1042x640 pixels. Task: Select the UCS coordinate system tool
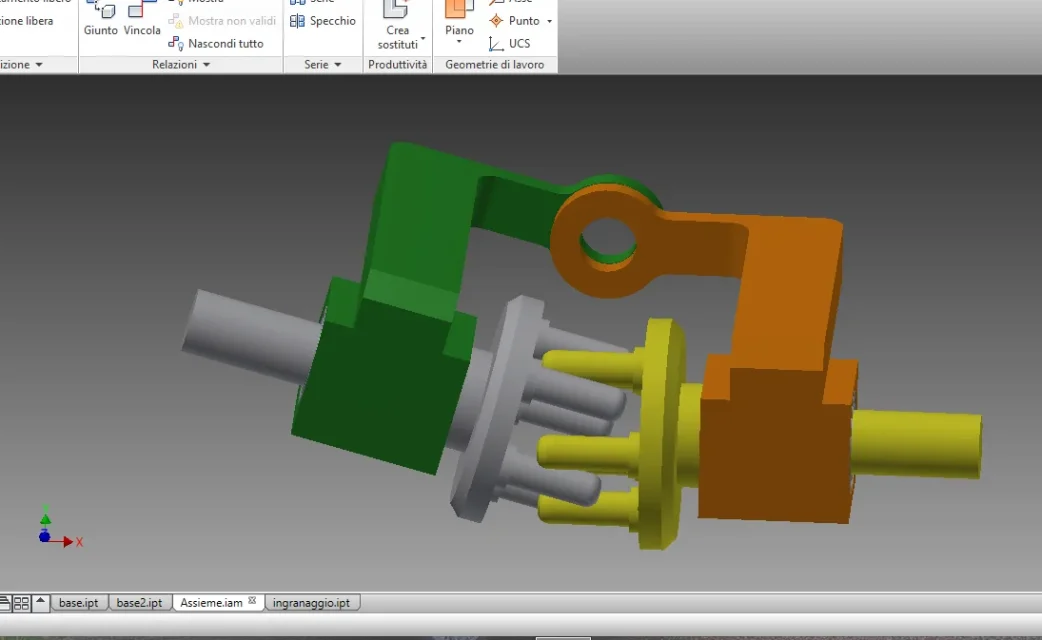[510, 43]
